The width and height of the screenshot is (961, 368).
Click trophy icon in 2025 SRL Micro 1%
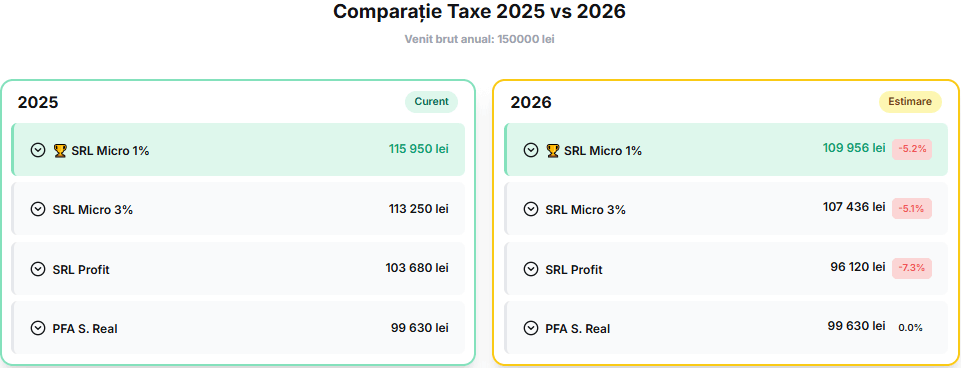tap(60, 150)
